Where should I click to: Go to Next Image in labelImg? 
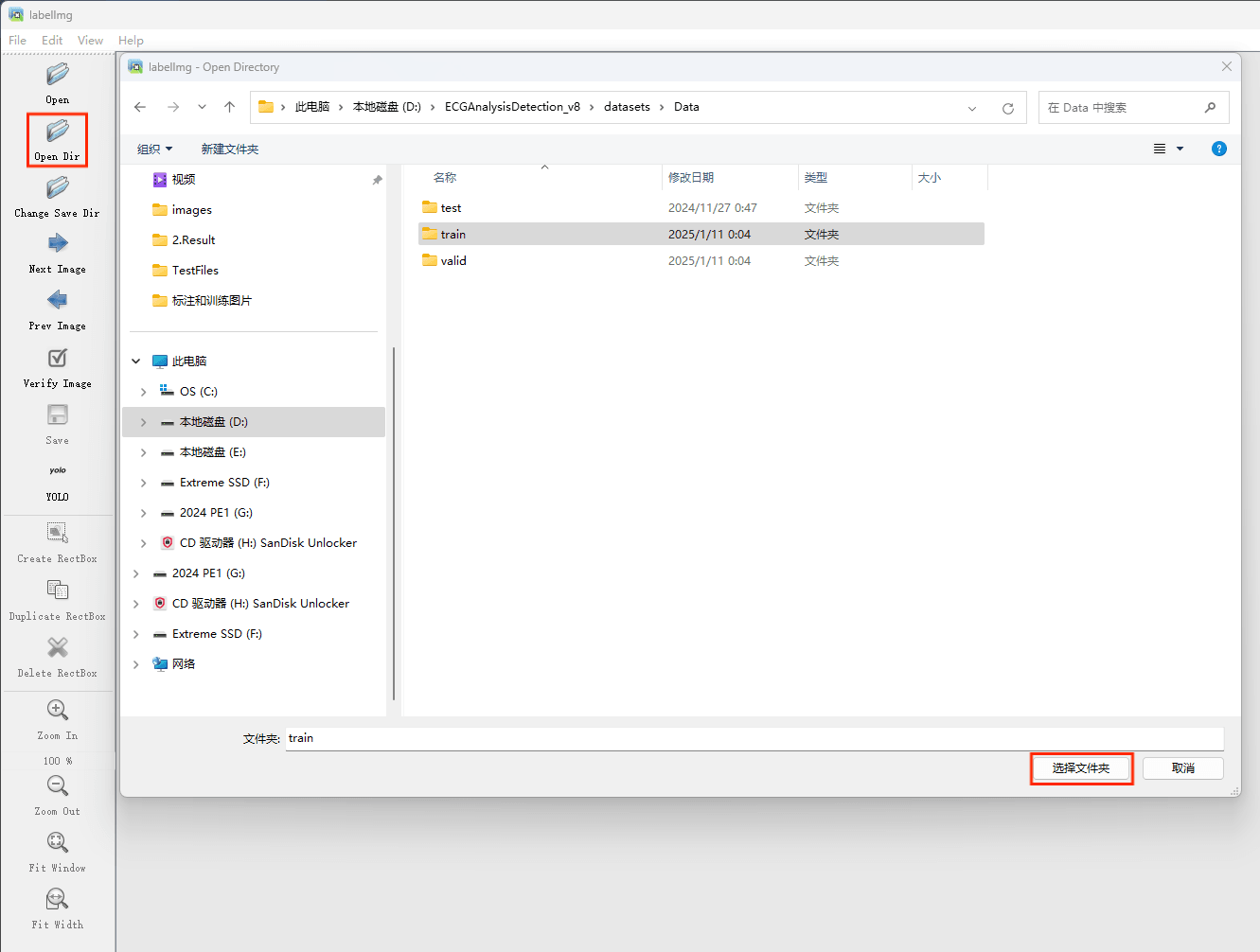pyautogui.click(x=58, y=244)
